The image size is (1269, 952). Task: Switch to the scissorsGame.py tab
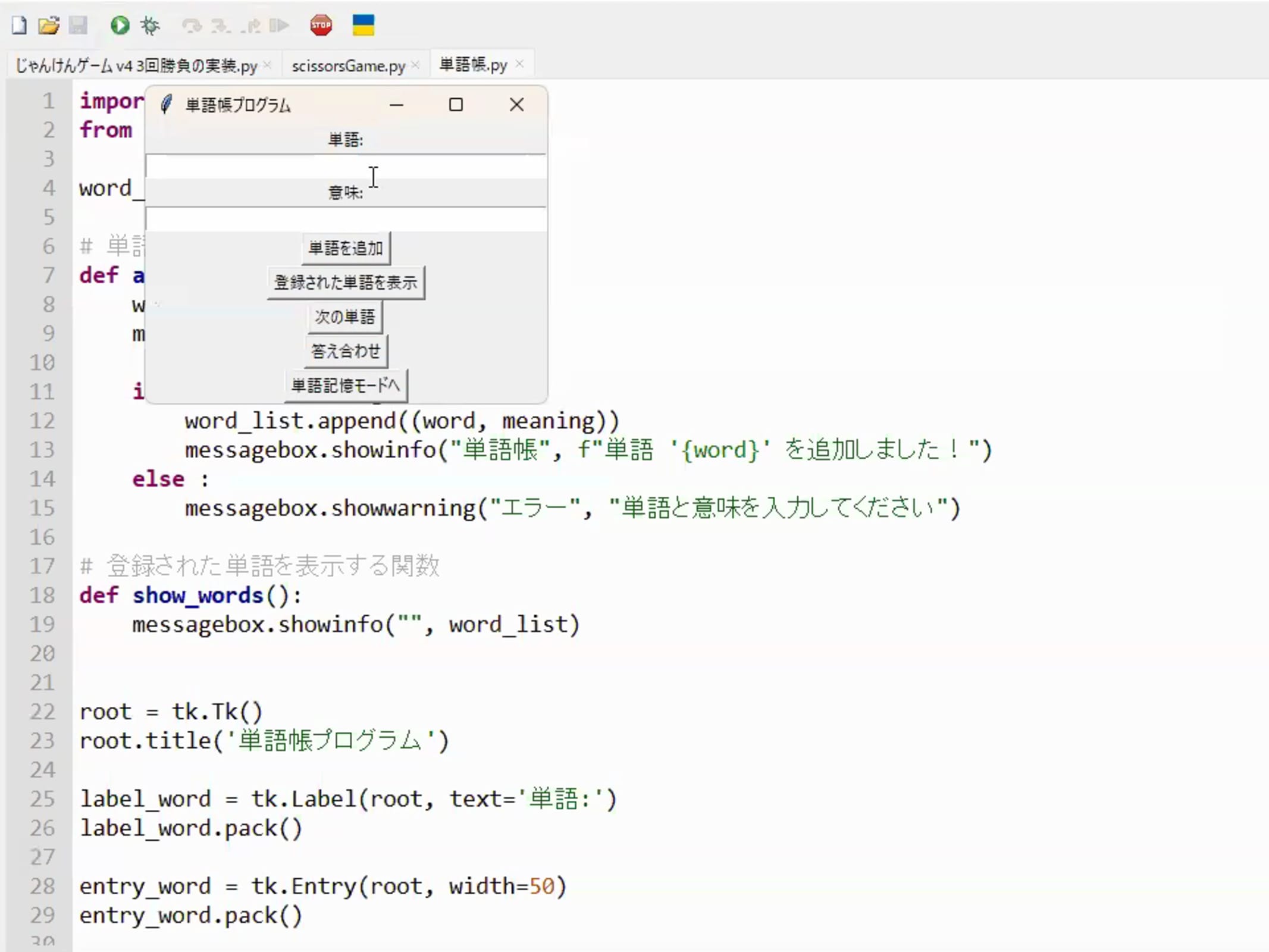click(348, 65)
